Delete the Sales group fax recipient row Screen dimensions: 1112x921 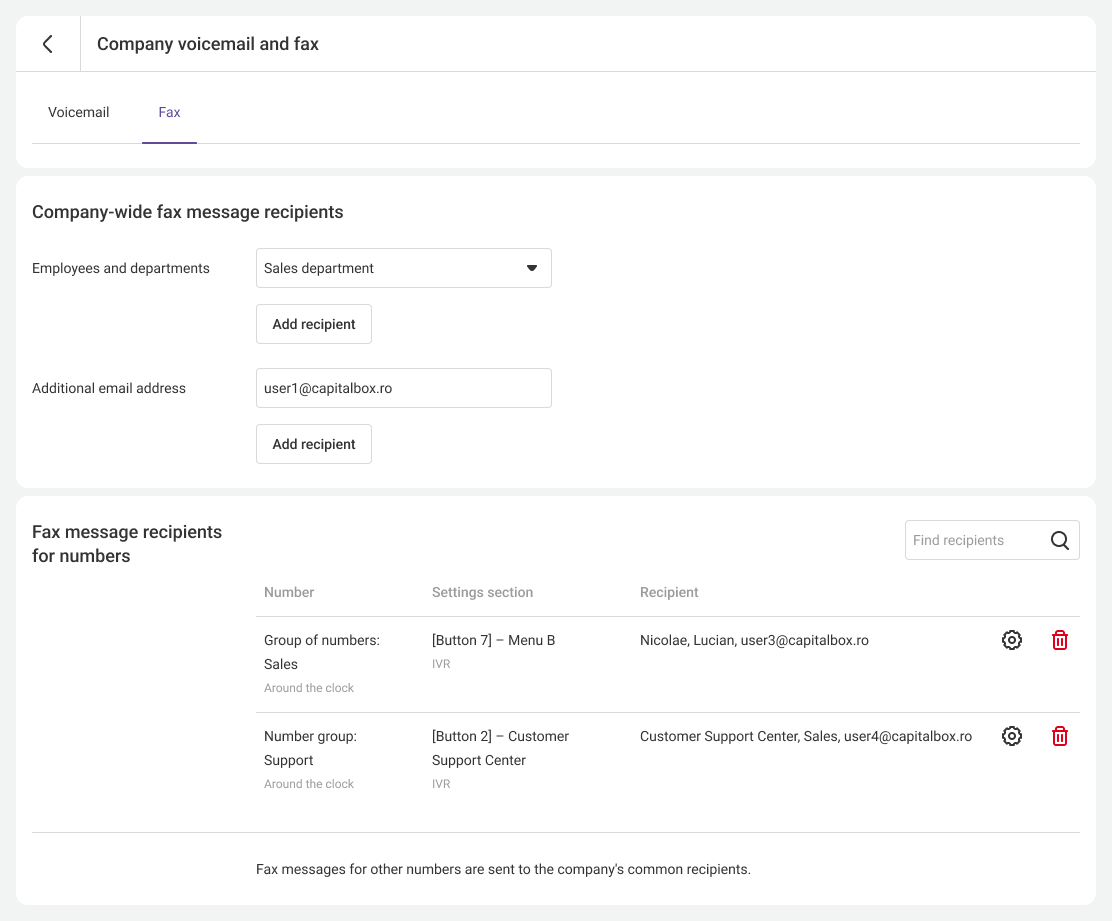pos(1060,640)
